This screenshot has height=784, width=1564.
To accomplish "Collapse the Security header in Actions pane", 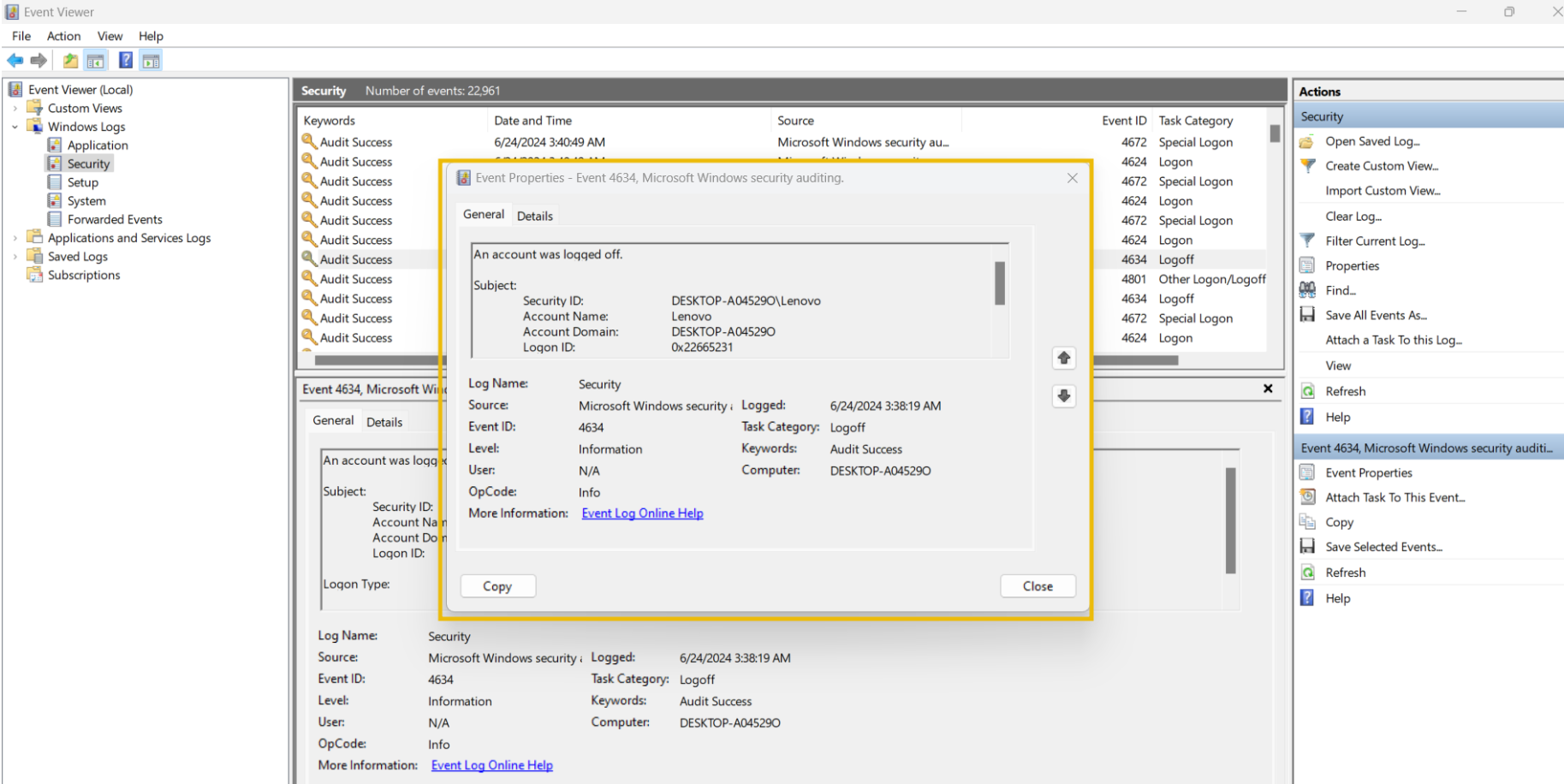I will (x=1430, y=116).
